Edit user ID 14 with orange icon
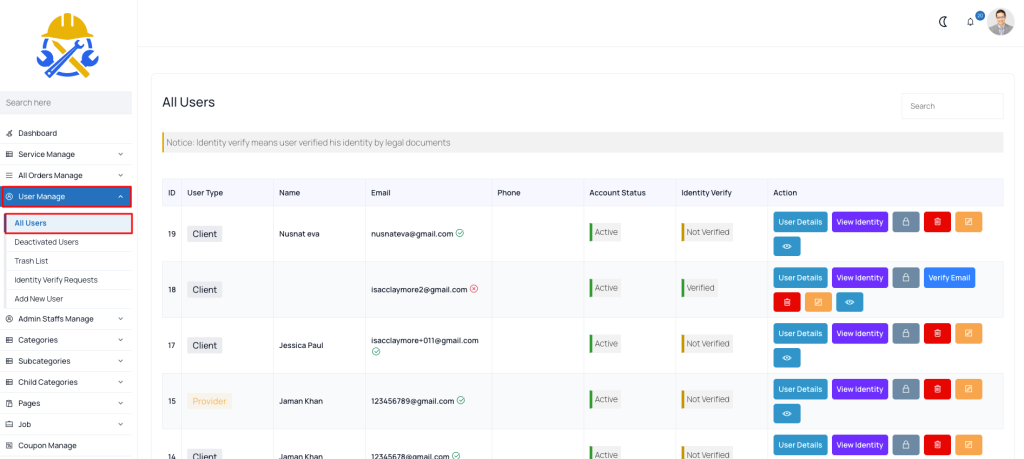 [968, 445]
